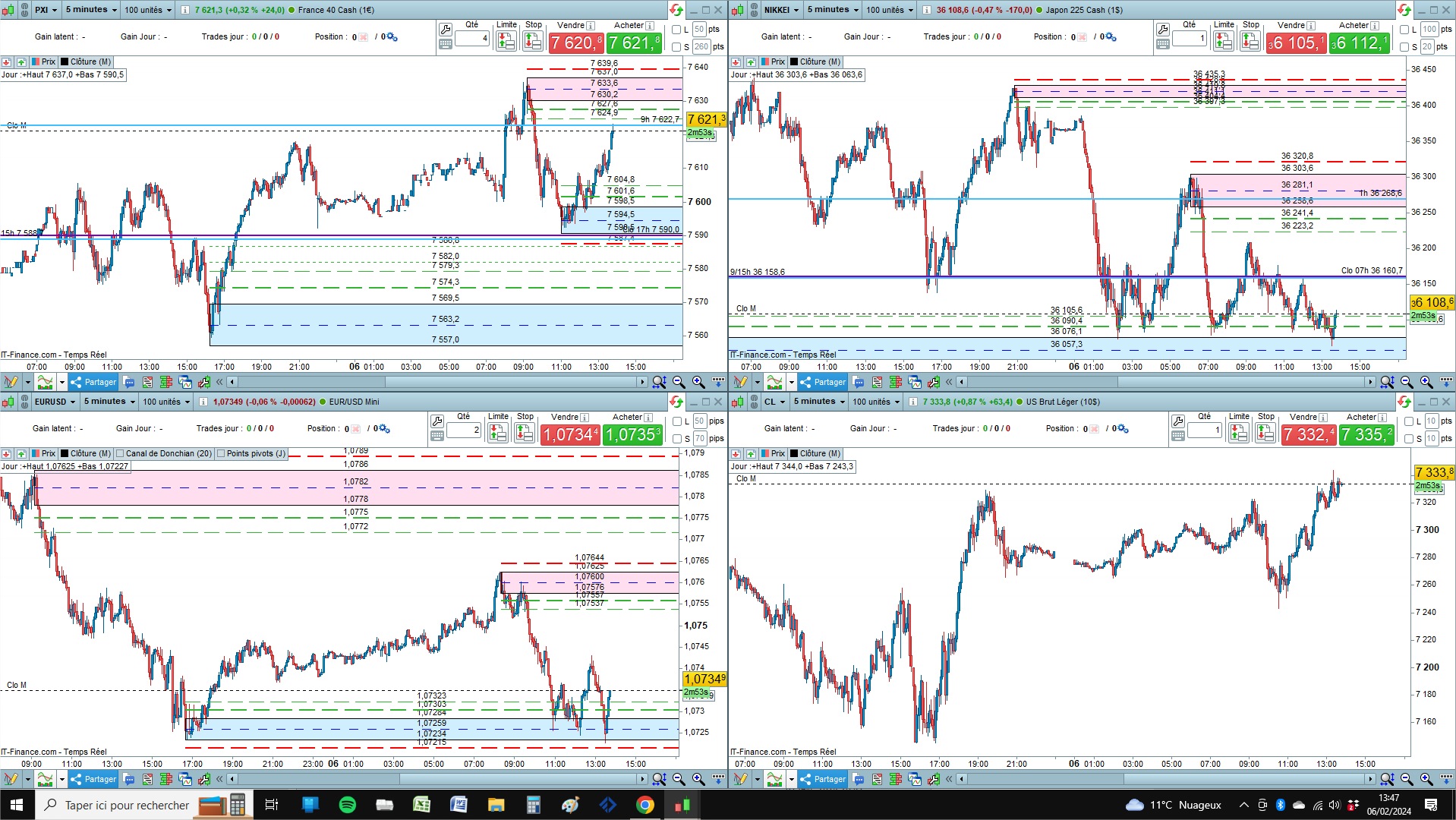Viewport: 1456px width, 820px height.
Task: Open the CL instrument dropdown
Action: 774,402
